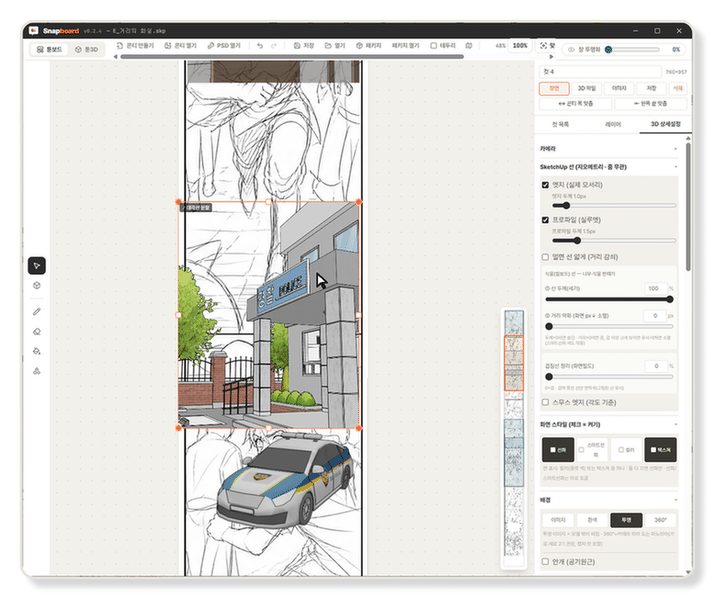Click the 저장 save item in top toolbar
Screen dimensions: 715x599
304,46
